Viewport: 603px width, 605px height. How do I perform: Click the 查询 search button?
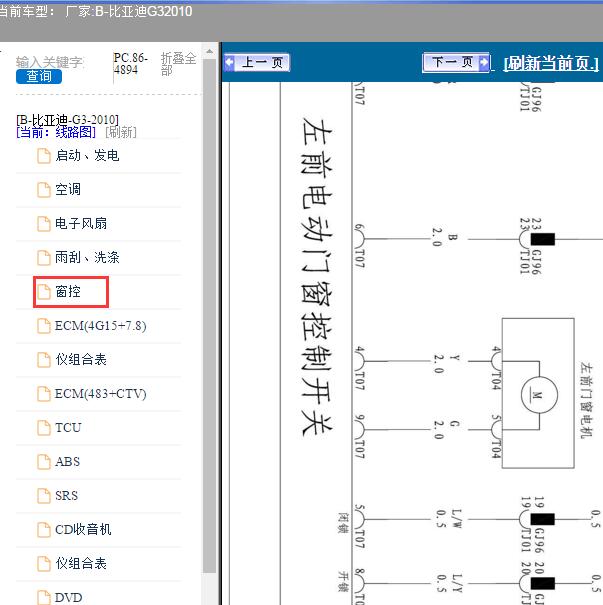coord(39,76)
